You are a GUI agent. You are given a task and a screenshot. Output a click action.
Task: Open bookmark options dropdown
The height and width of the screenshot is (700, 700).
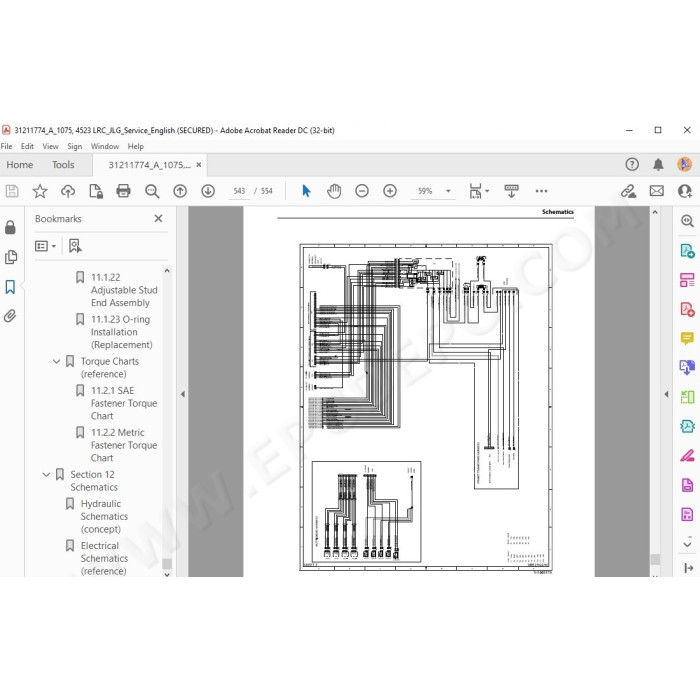[45, 246]
